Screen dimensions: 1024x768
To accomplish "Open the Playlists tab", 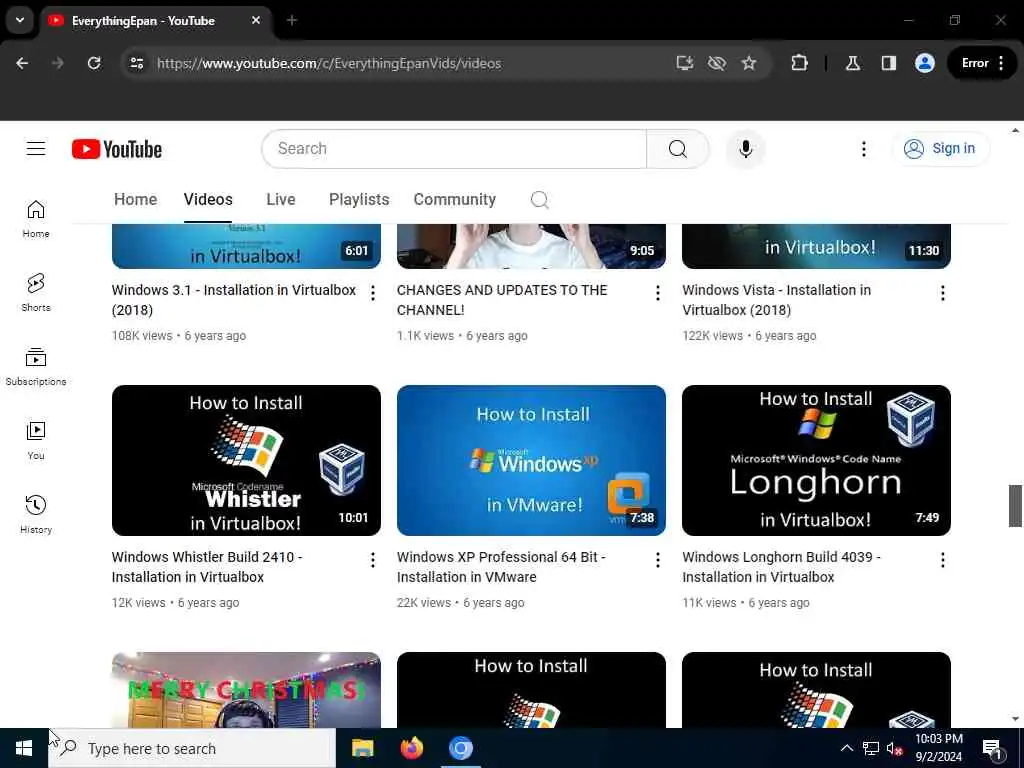I will 359,199.
